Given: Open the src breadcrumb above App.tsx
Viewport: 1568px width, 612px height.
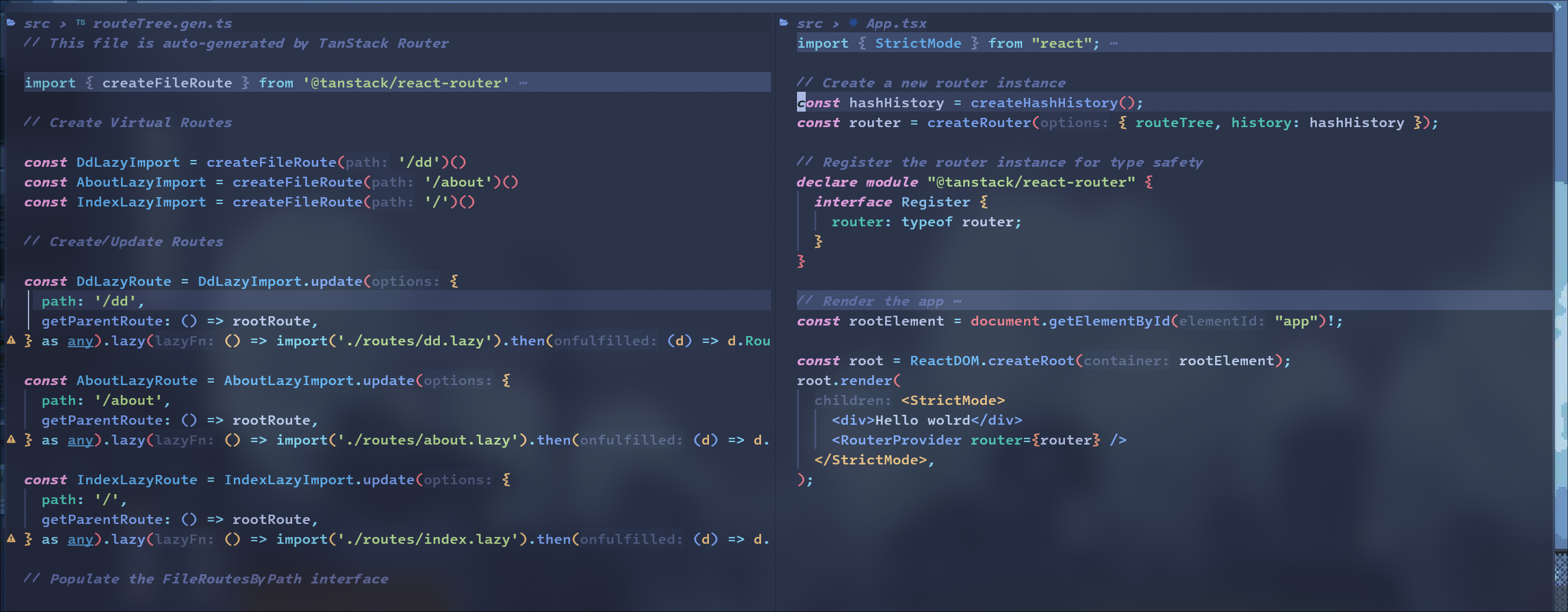Looking at the screenshot, I should click(809, 24).
